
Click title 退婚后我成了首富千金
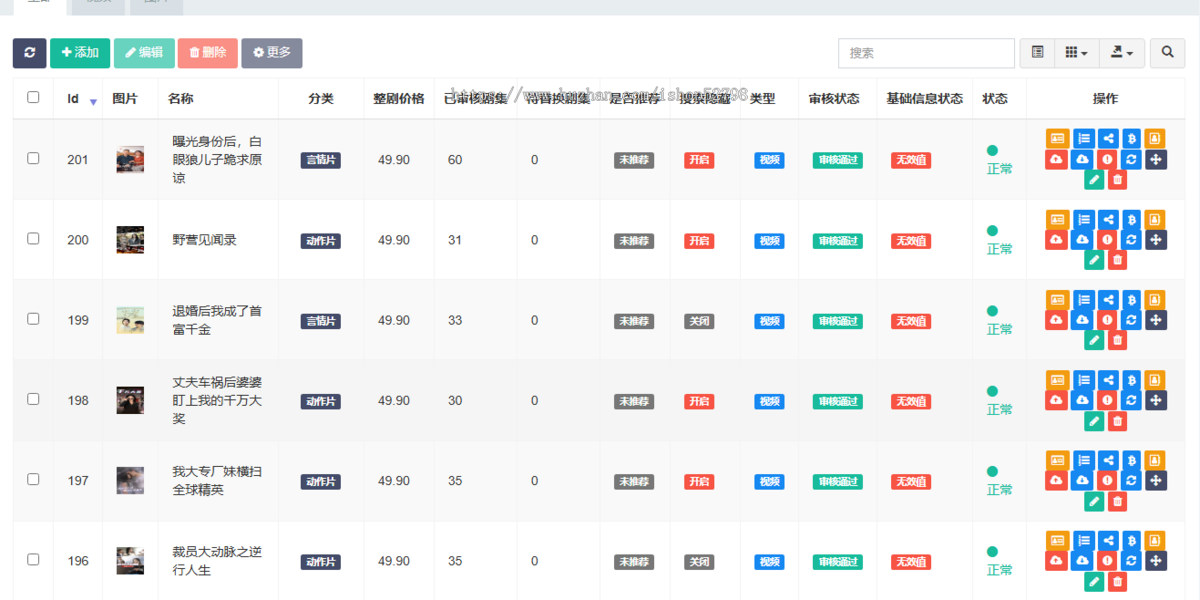point(217,320)
